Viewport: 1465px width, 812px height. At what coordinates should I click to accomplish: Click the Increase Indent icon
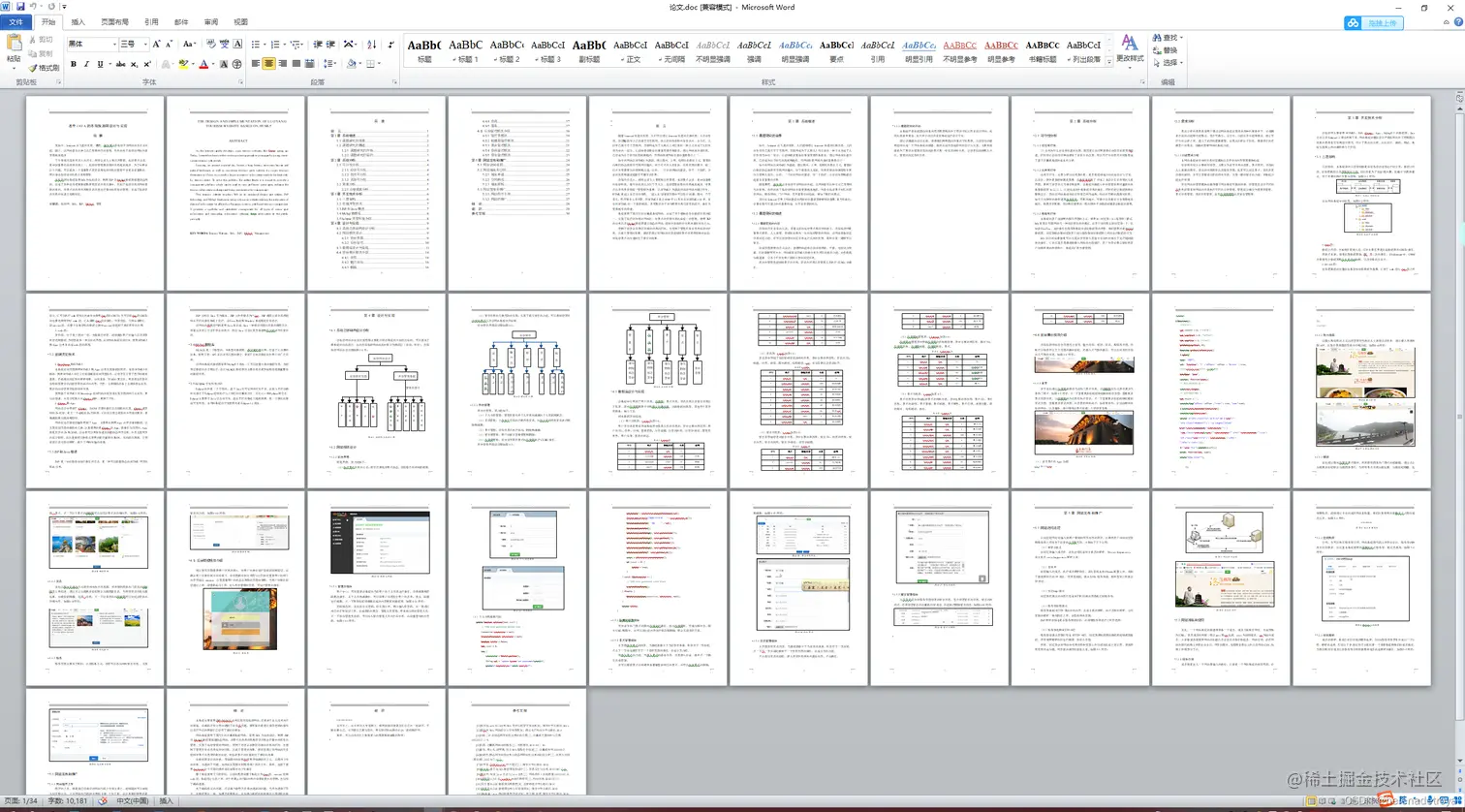click(x=330, y=44)
